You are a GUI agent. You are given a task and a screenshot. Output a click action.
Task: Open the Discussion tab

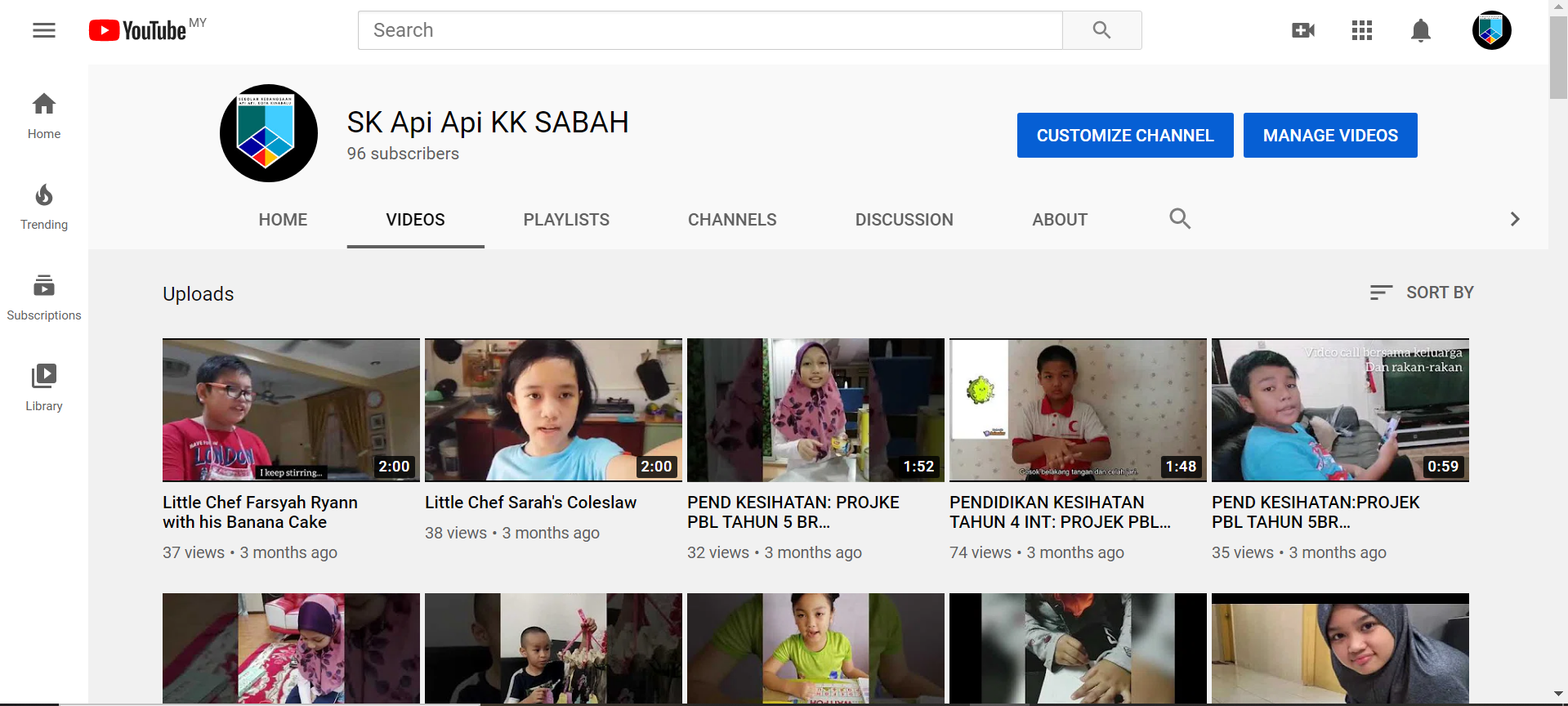pyautogui.click(x=904, y=220)
